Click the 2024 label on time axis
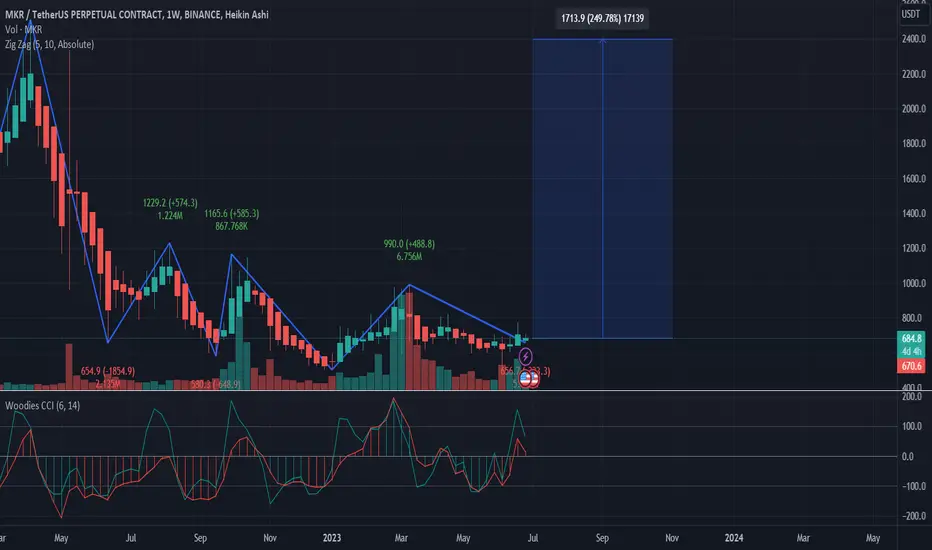 point(733,538)
